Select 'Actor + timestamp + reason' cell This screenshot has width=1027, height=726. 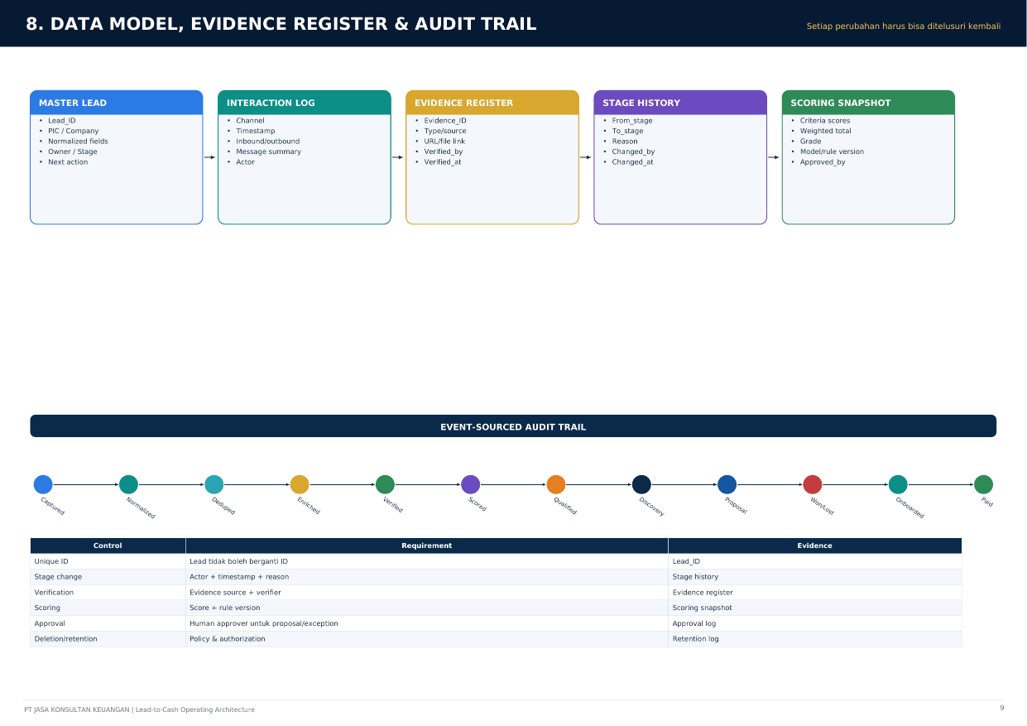(426, 577)
